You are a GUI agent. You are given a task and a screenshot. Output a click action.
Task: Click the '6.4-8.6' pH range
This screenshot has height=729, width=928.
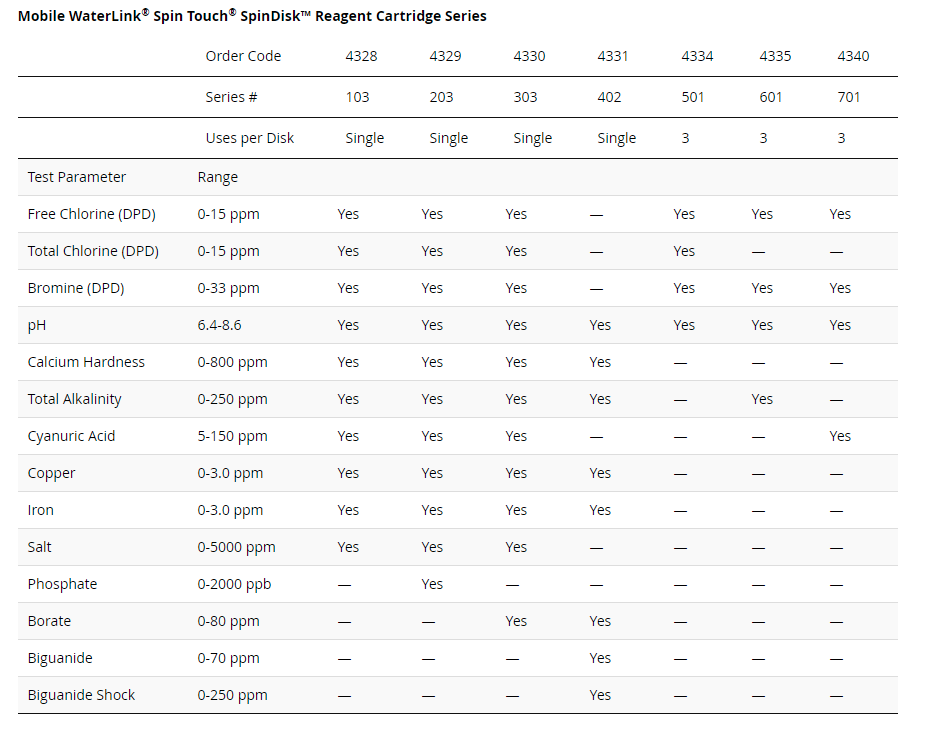pyautogui.click(x=220, y=325)
